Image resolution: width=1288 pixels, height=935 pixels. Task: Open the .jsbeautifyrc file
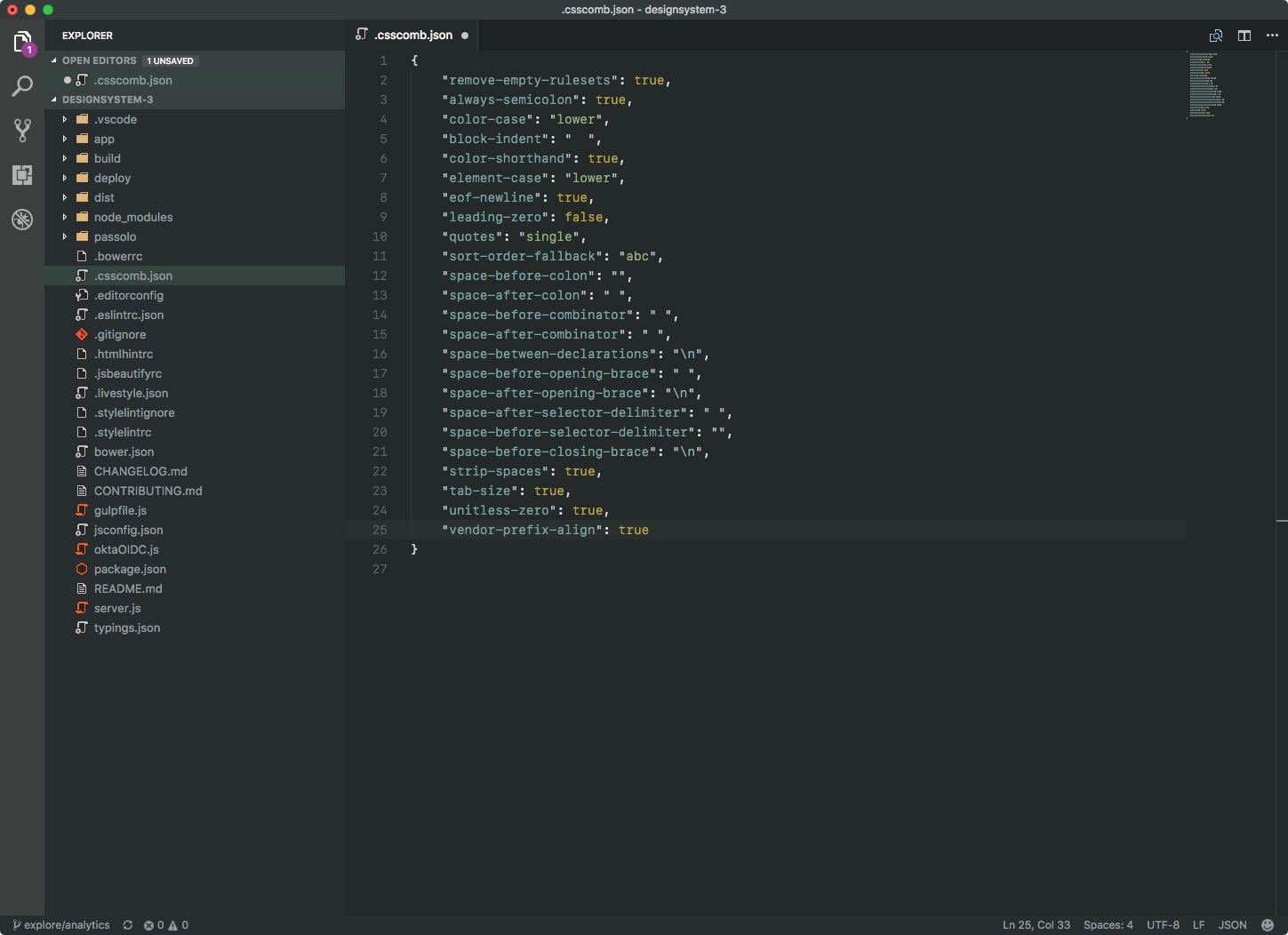195,373
